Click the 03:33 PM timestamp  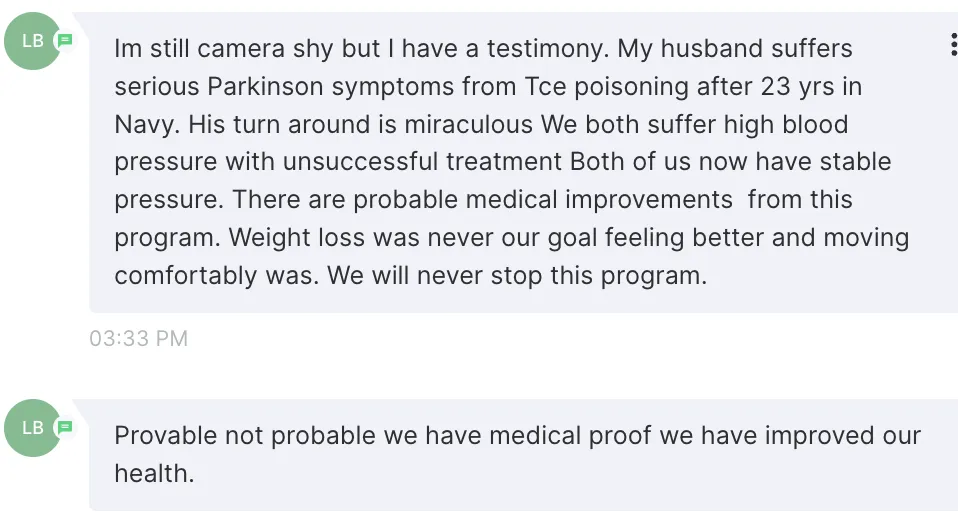[138, 339]
